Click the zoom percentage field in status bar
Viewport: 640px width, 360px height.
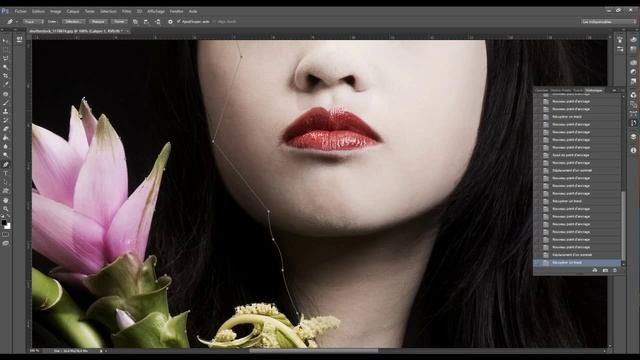coord(35,351)
